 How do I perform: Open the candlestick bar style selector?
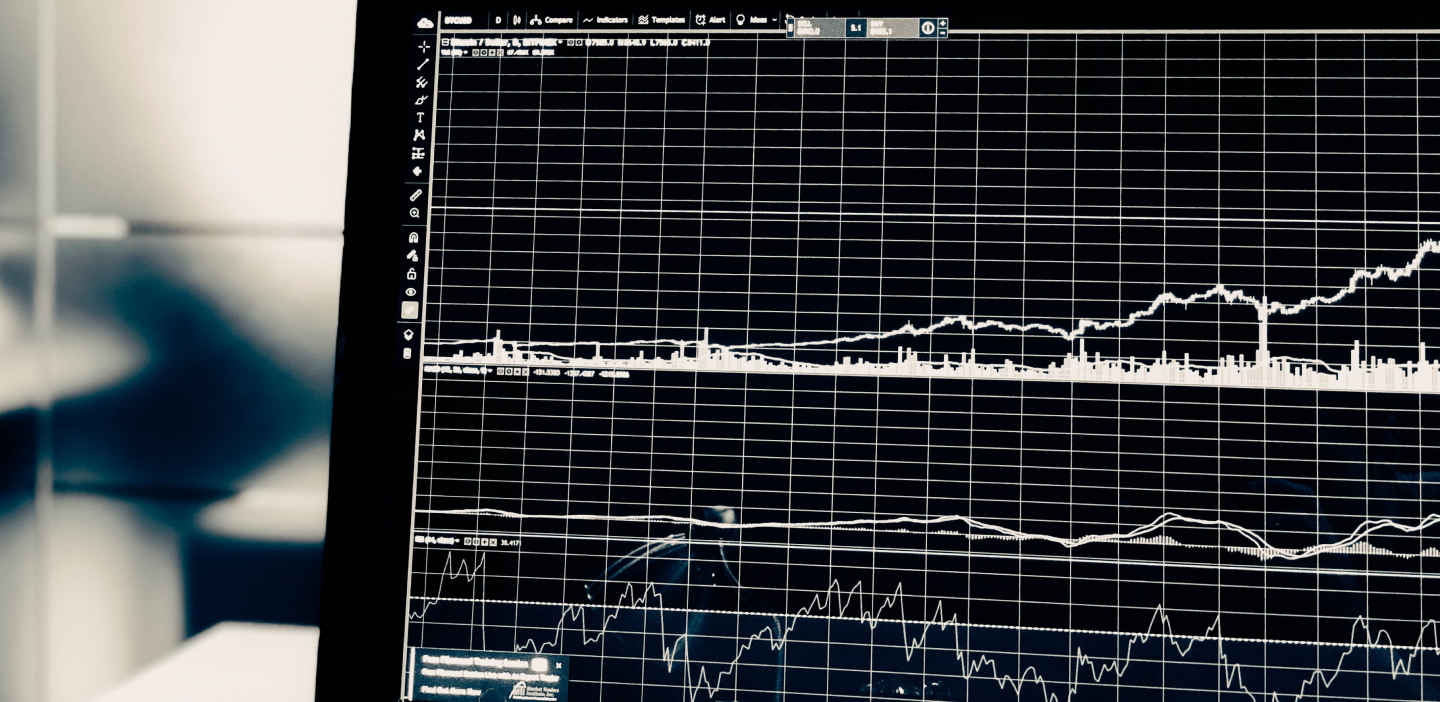[x=517, y=20]
